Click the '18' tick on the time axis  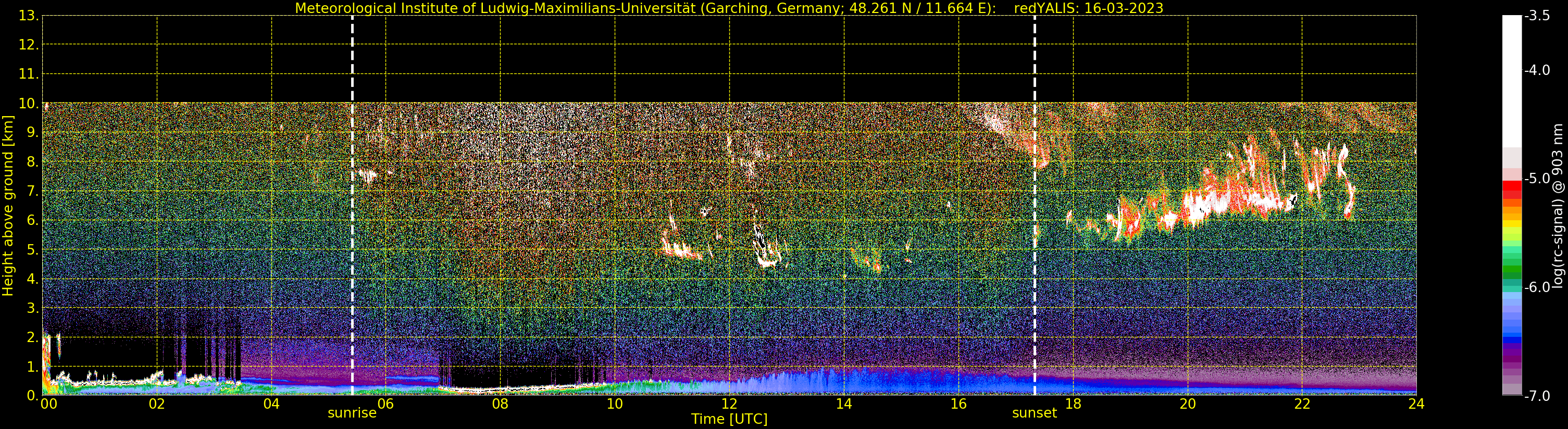1073,404
